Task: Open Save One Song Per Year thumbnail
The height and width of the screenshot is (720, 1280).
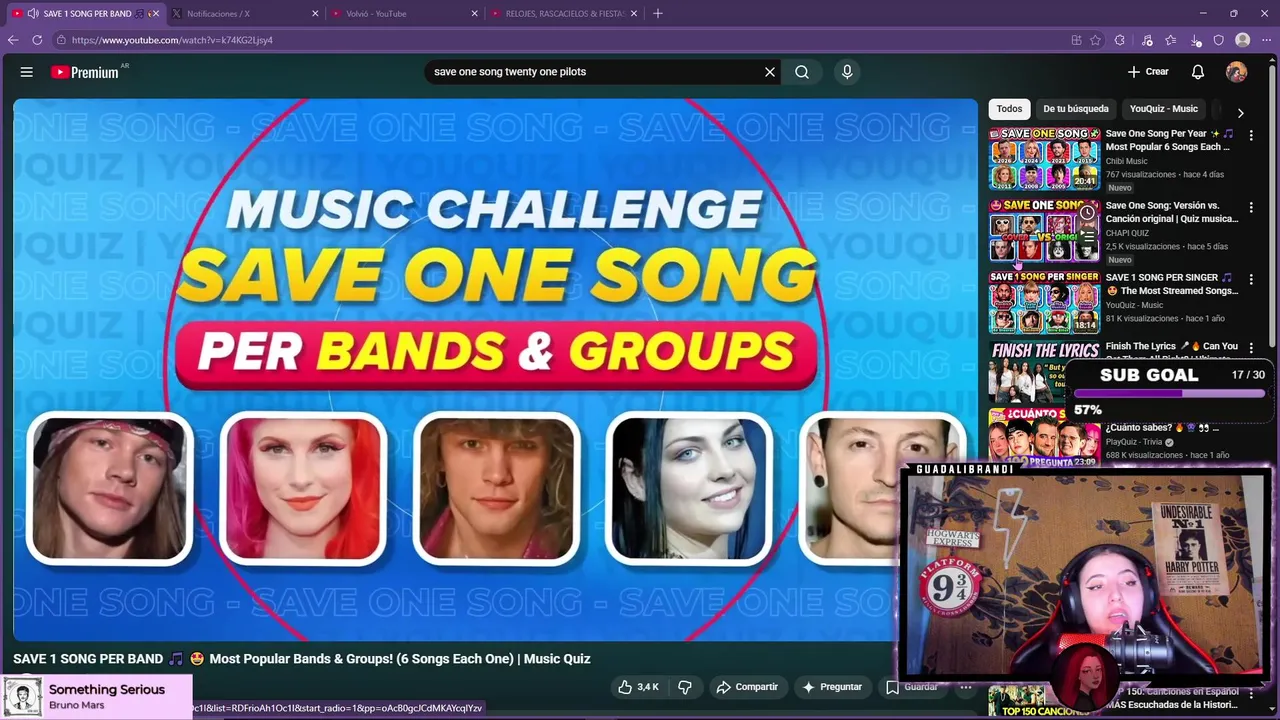Action: 1044,158
